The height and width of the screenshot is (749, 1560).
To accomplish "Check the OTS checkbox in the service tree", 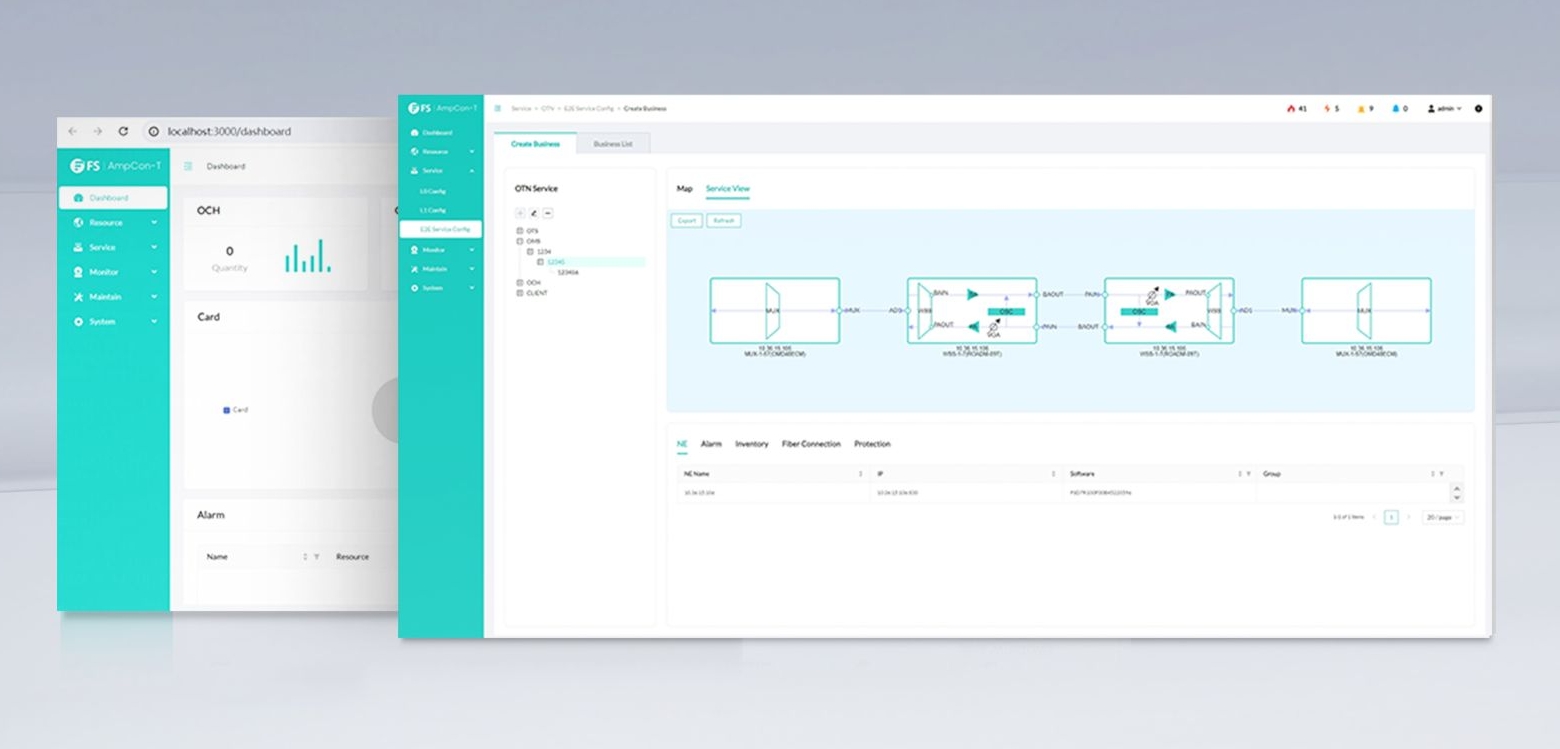I will pyautogui.click(x=520, y=230).
